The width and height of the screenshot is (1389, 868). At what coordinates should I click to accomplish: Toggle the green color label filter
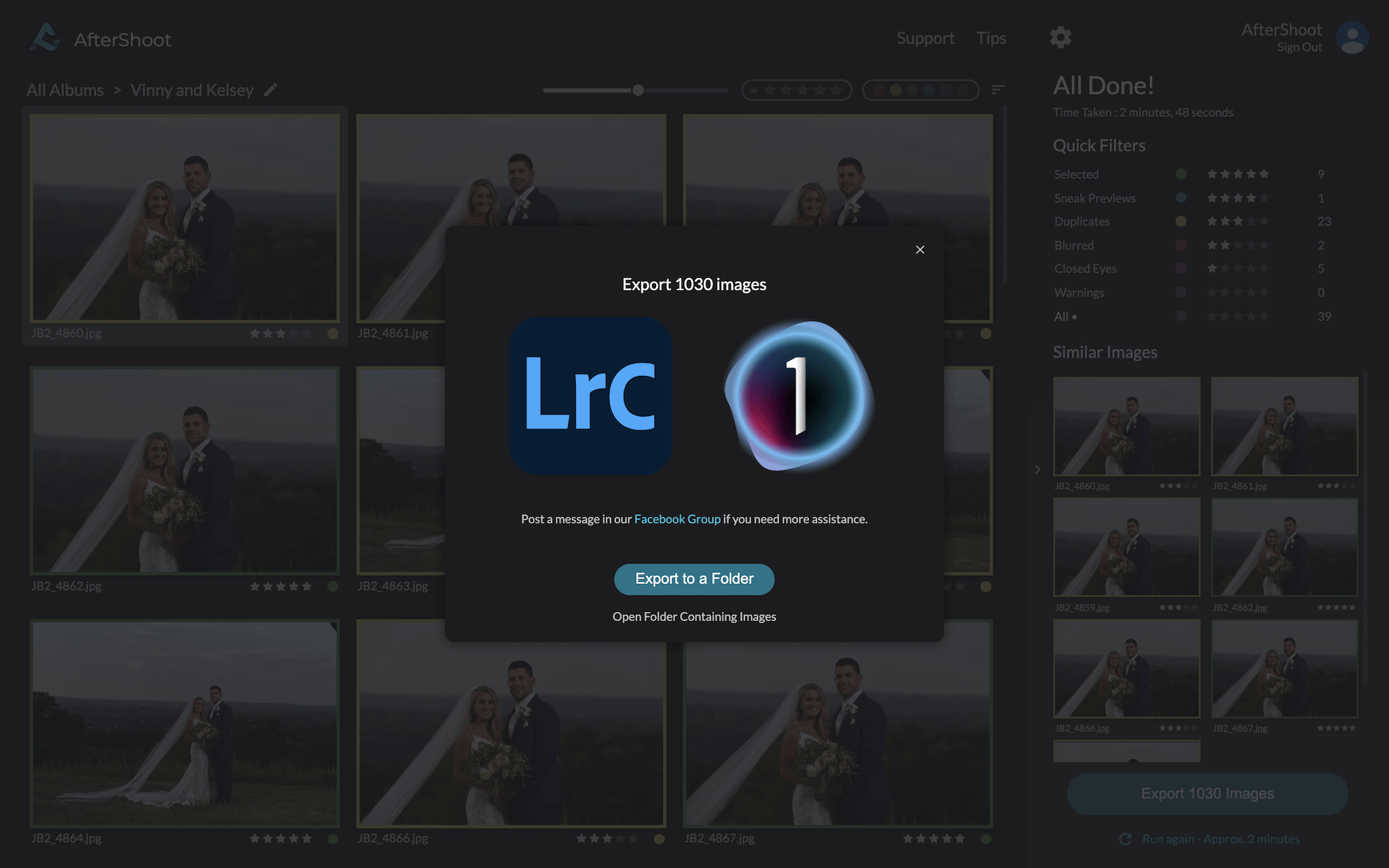pyautogui.click(x=913, y=90)
